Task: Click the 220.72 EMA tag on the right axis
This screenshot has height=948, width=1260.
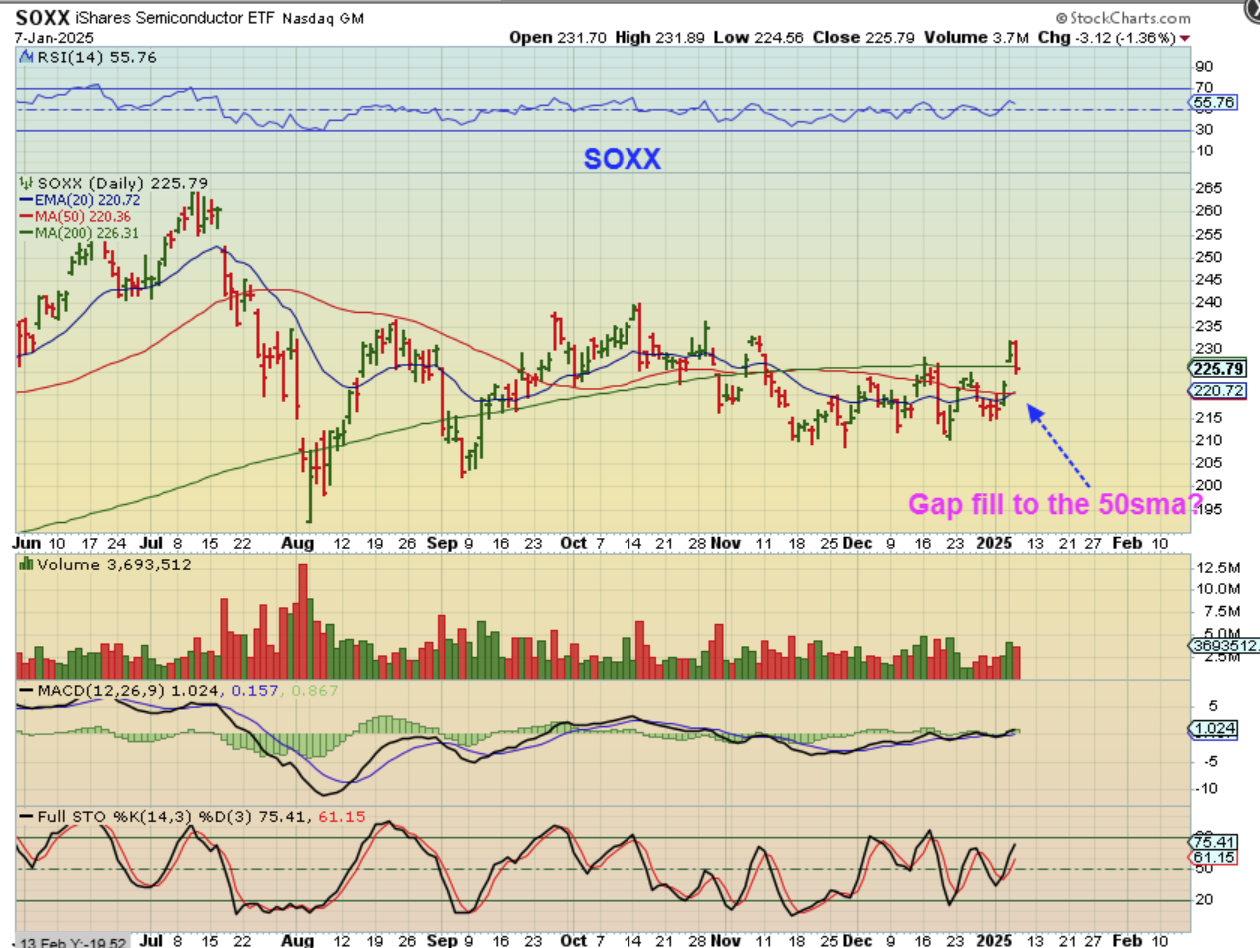Action: coord(1218,390)
